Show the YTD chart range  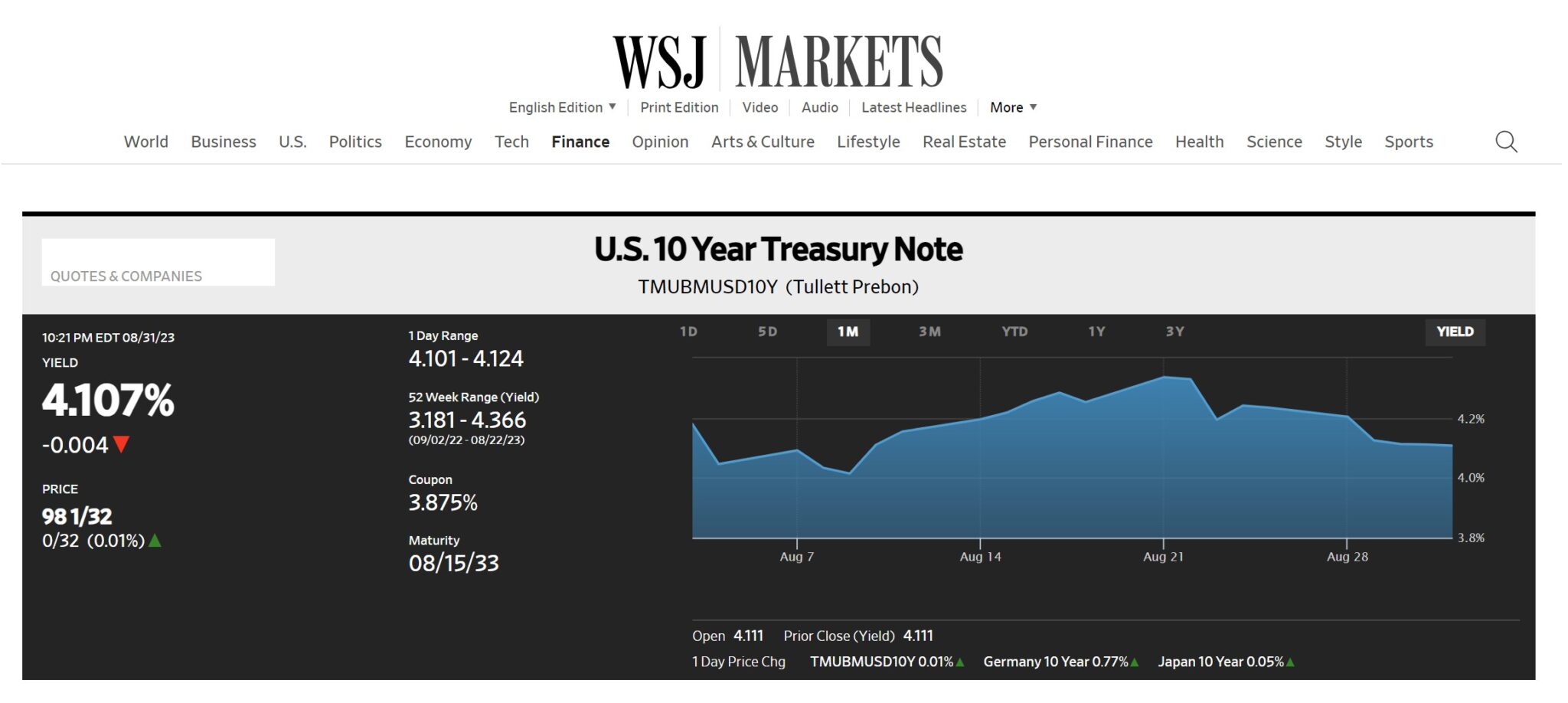point(1014,332)
